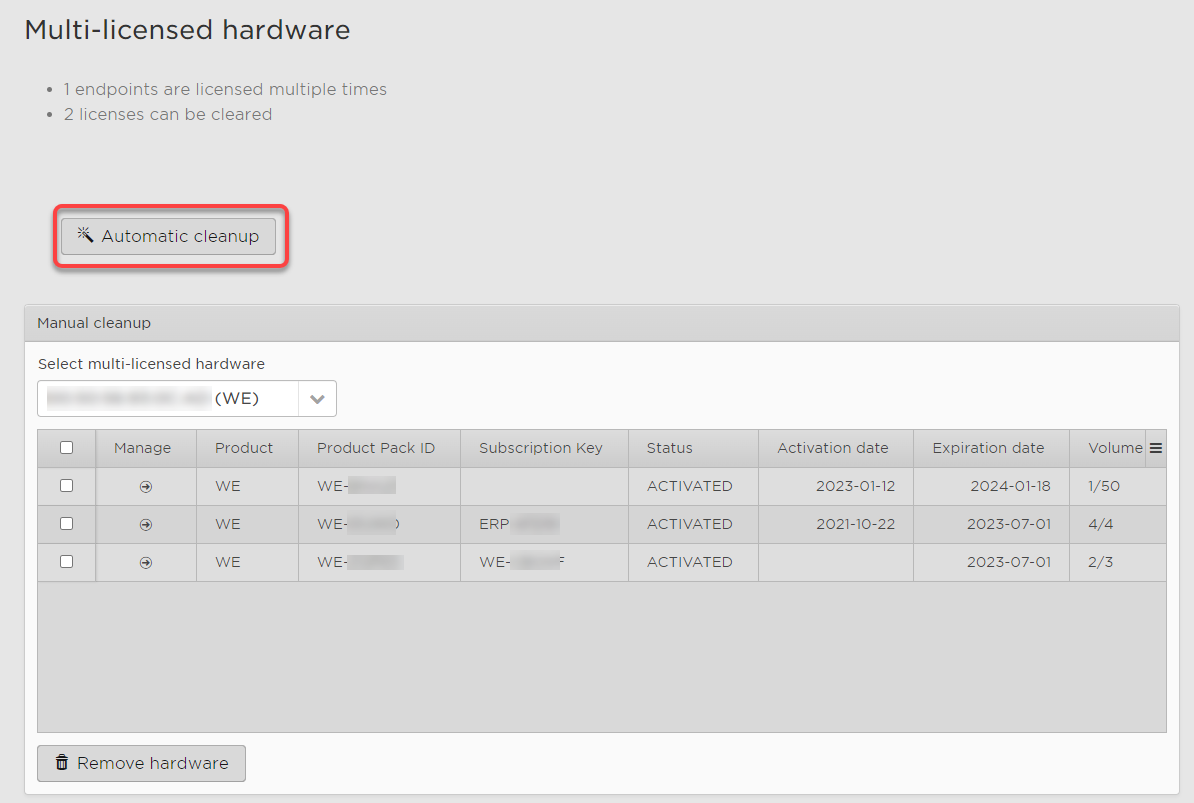Open manage arrow for the 1/50 volume row
The width and height of the screenshot is (1194, 803).
146,487
